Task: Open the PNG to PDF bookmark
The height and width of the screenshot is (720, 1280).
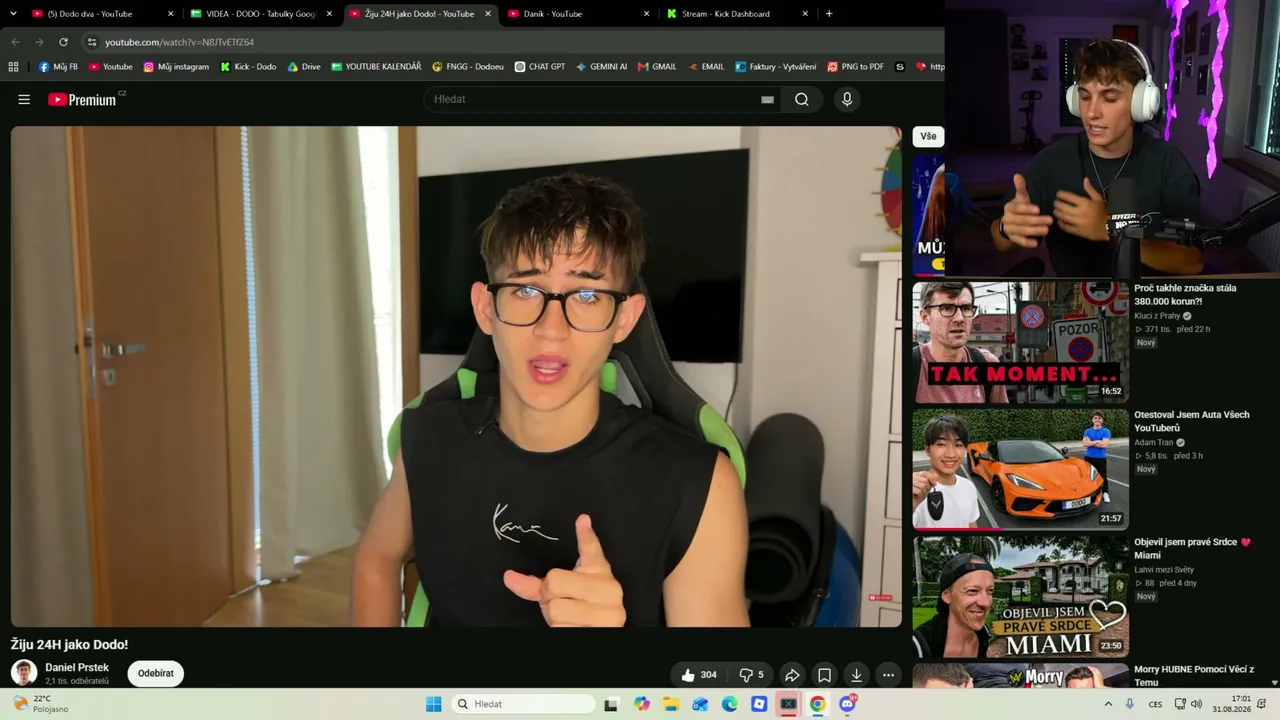Action: (x=856, y=67)
